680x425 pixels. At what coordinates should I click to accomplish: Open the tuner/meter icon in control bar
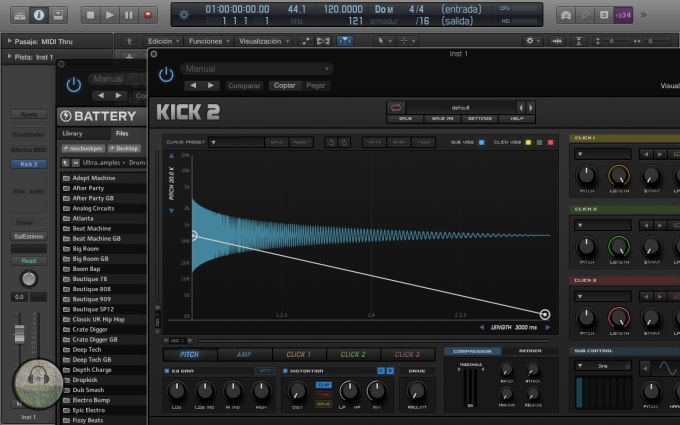[566, 15]
